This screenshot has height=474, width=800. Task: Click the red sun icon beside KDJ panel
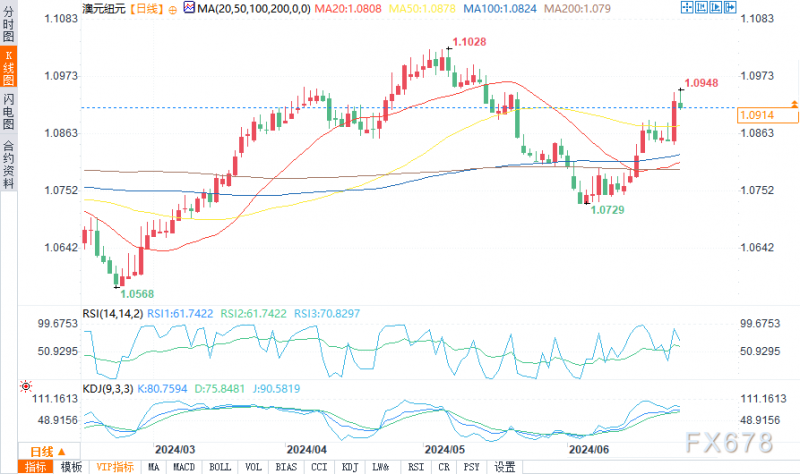coord(26,386)
